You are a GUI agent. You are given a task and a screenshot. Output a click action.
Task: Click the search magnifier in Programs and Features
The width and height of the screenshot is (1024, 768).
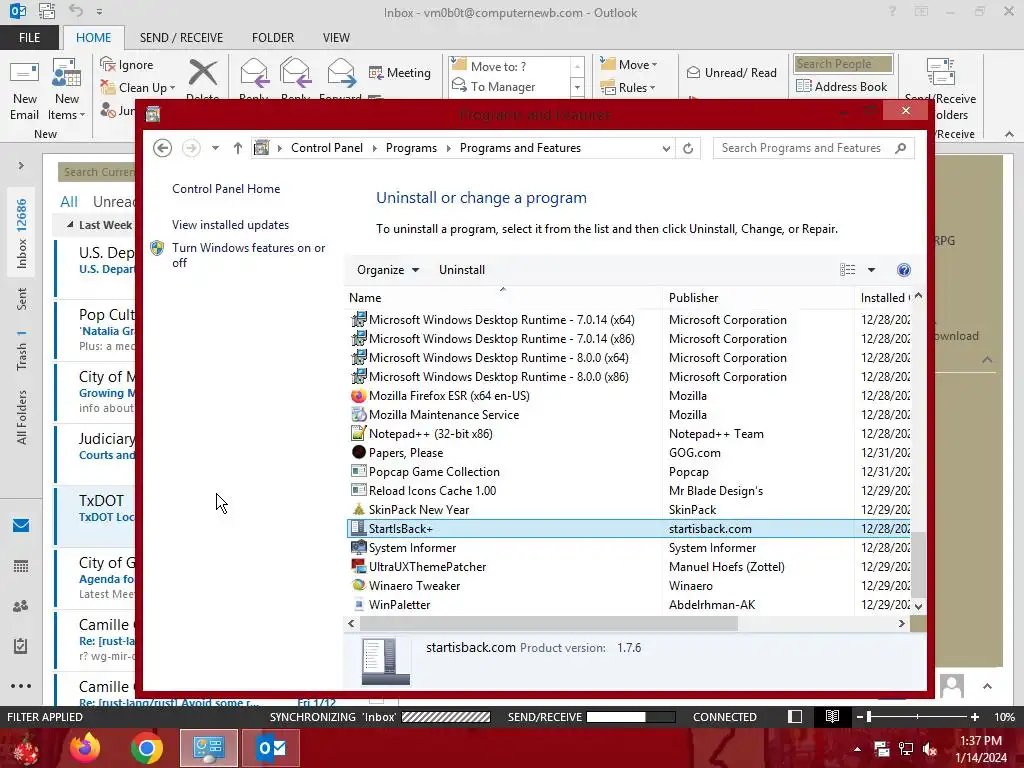click(x=901, y=148)
